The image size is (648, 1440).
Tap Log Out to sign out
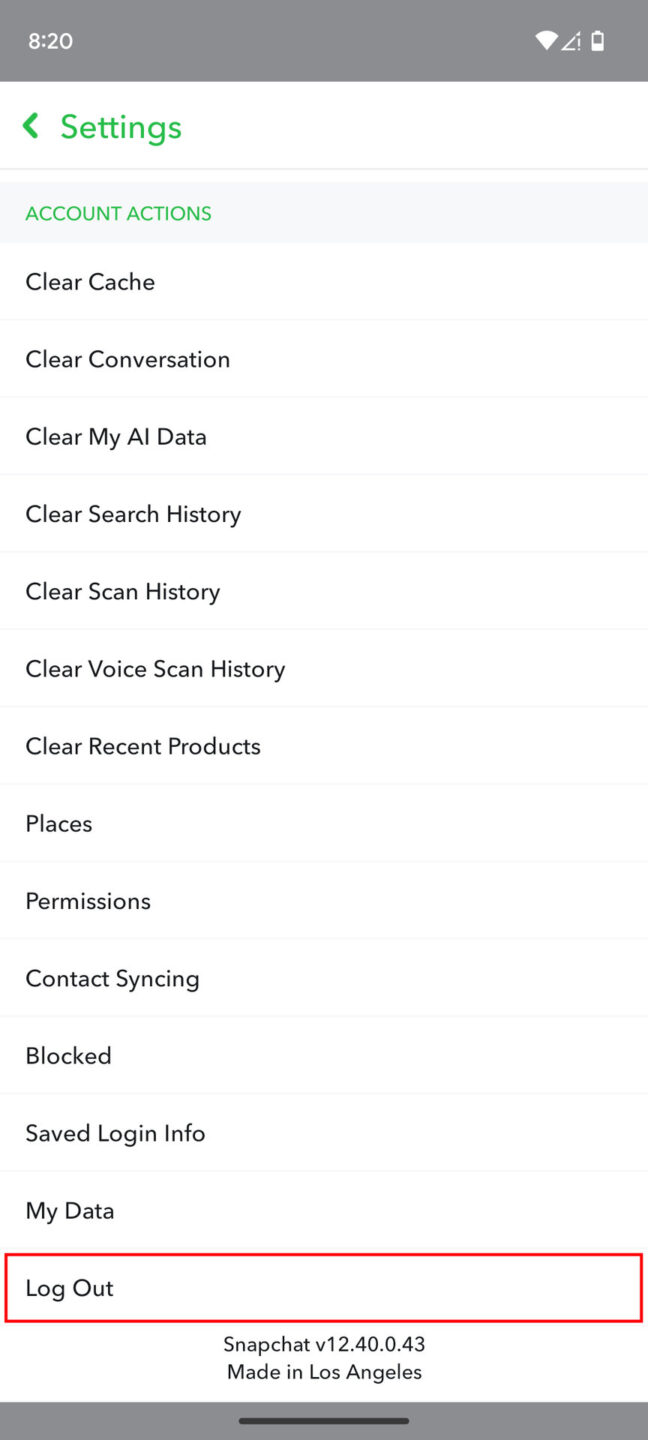click(x=69, y=1288)
